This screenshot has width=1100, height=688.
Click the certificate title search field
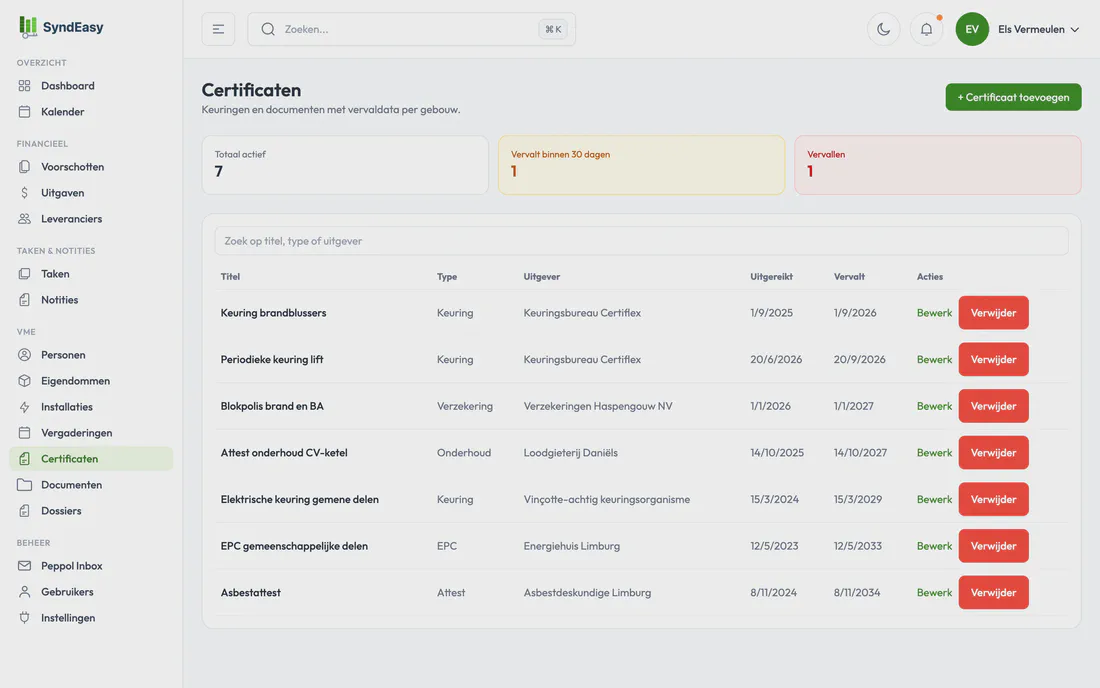tap(641, 241)
